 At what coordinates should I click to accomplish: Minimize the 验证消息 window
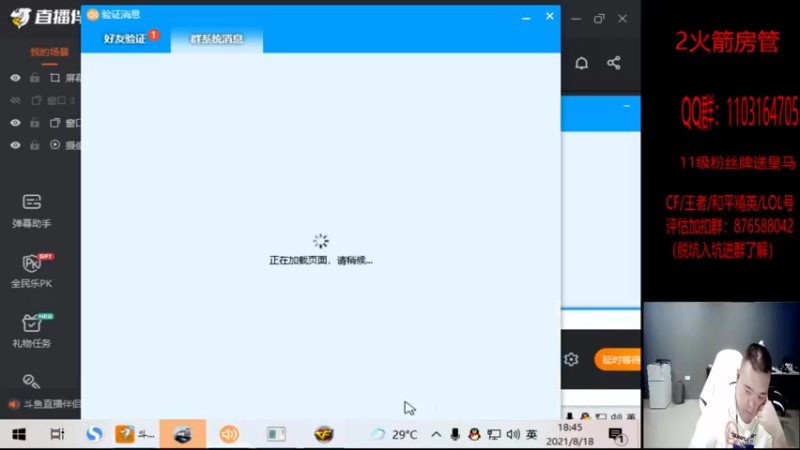click(526, 17)
